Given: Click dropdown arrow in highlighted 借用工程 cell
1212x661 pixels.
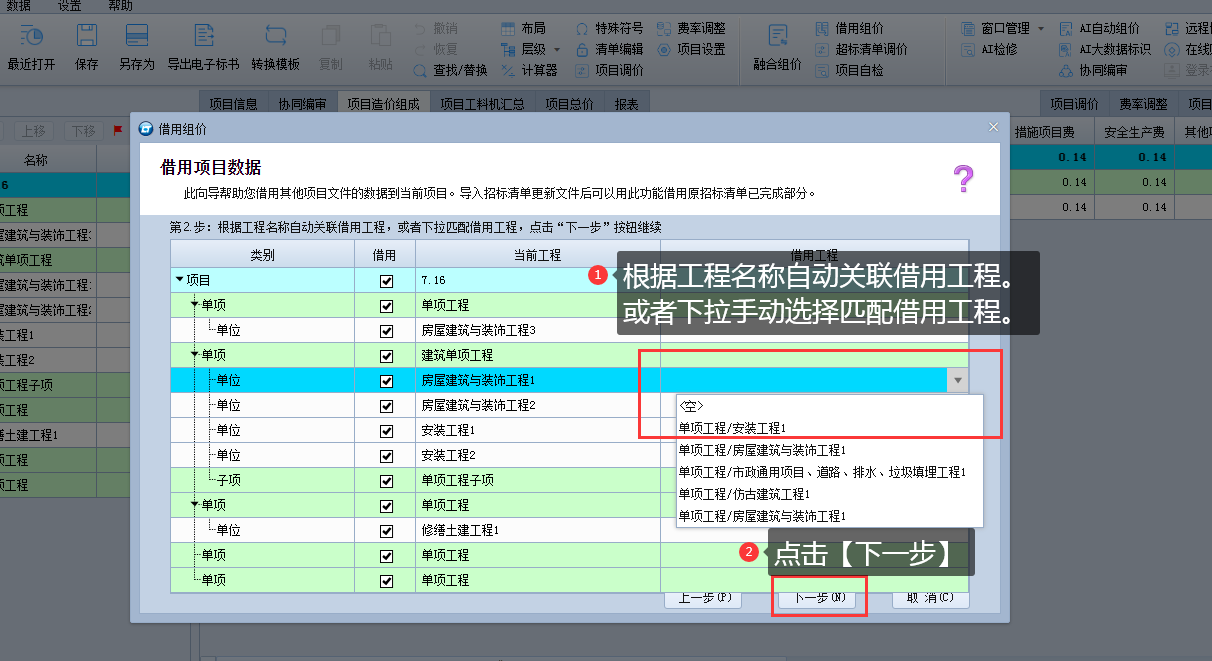Looking at the screenshot, I should [x=958, y=381].
